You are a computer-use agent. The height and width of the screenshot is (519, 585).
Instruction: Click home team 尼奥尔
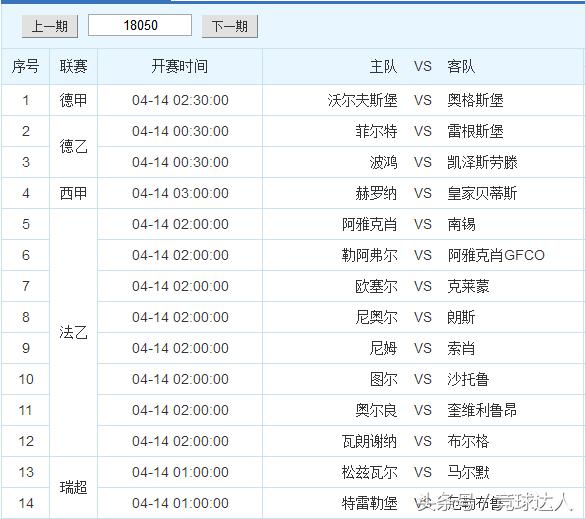376,317
